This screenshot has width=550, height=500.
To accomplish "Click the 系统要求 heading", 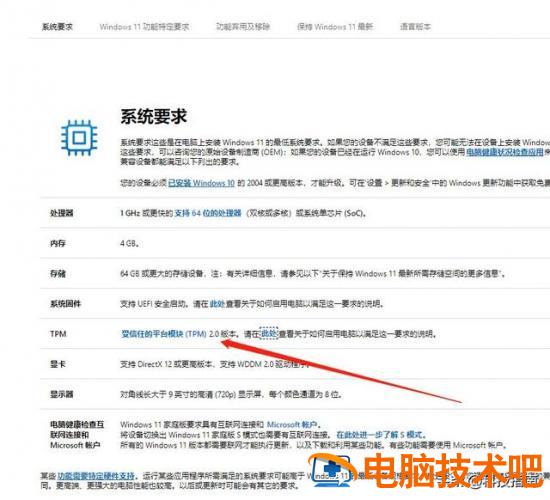I will coord(153,116).
